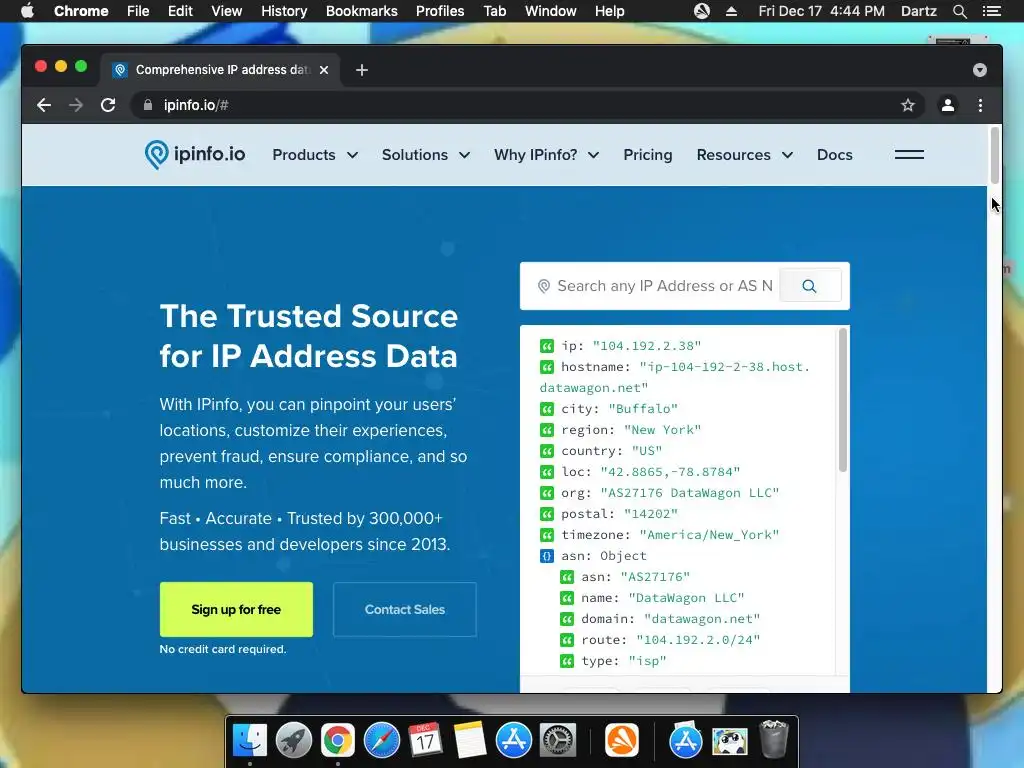Screen dimensions: 1024x768
Task: Open the Edit menu in the menu bar
Action: pos(180,11)
